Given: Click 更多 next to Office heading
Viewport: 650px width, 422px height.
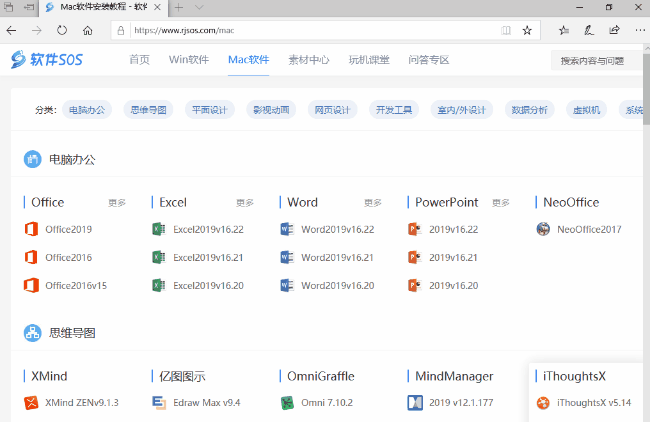Looking at the screenshot, I should pyautogui.click(x=117, y=203).
